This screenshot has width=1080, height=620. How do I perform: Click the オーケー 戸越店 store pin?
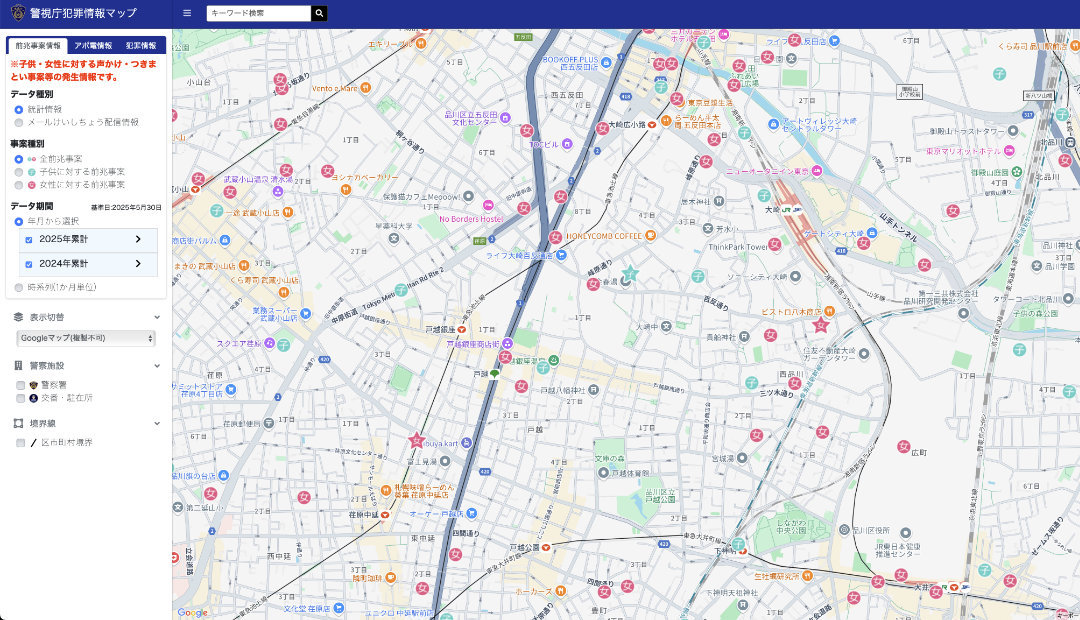tap(471, 513)
